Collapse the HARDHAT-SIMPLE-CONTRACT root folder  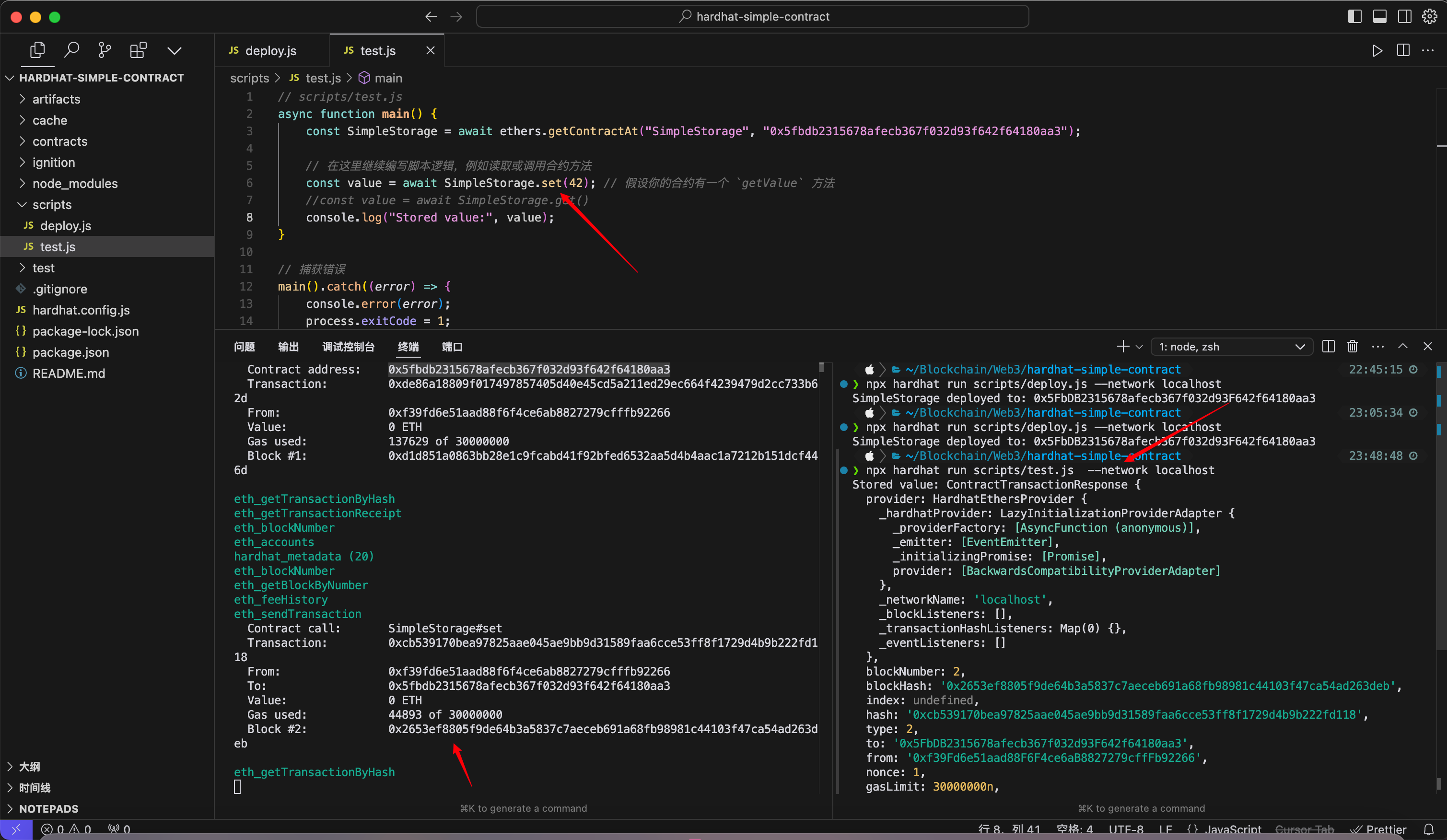(x=107, y=78)
